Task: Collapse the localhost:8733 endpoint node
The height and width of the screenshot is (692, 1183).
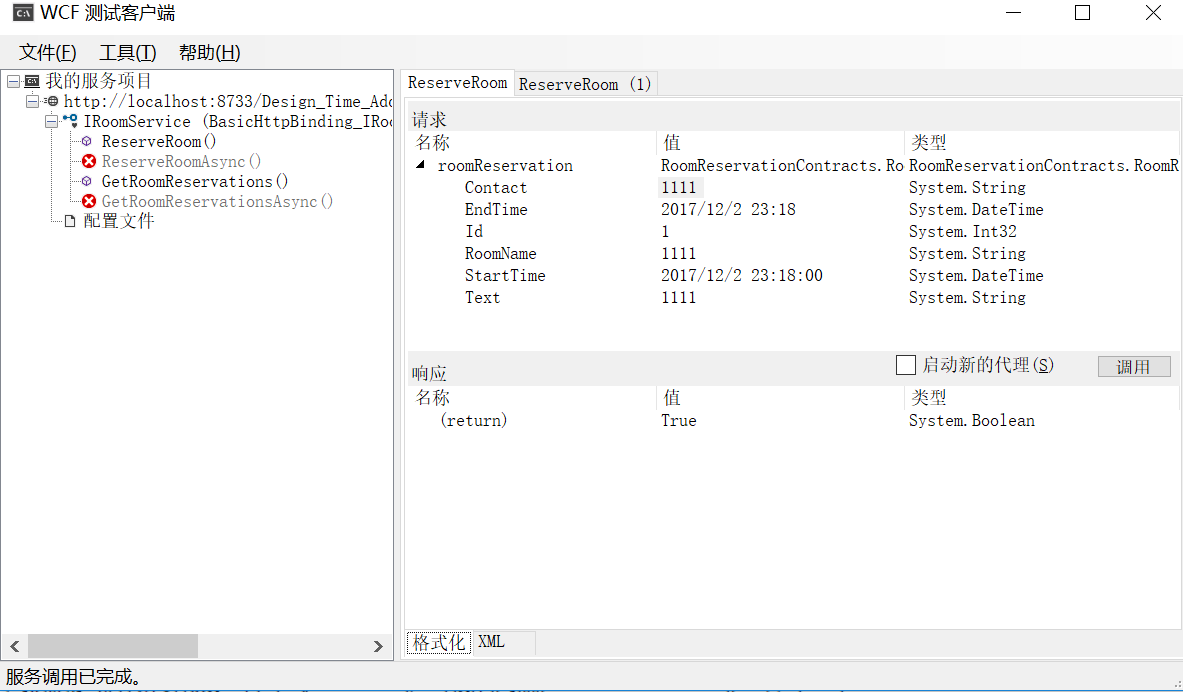Action: 32,101
